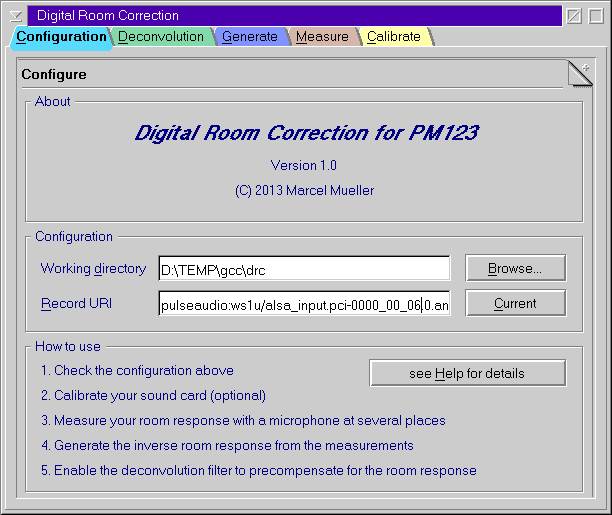The image size is (612, 515).
Task: Click inside the Record URI input field
Action: click(x=304, y=304)
